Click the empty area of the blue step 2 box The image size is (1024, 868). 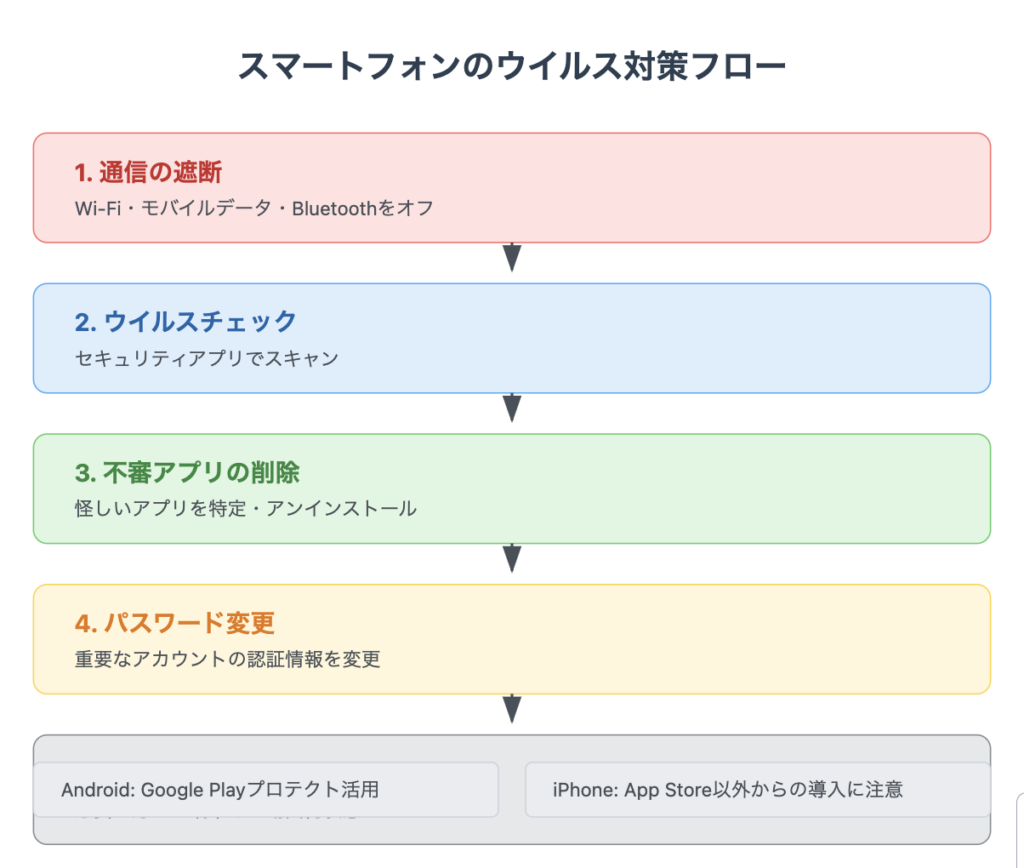click(718, 338)
